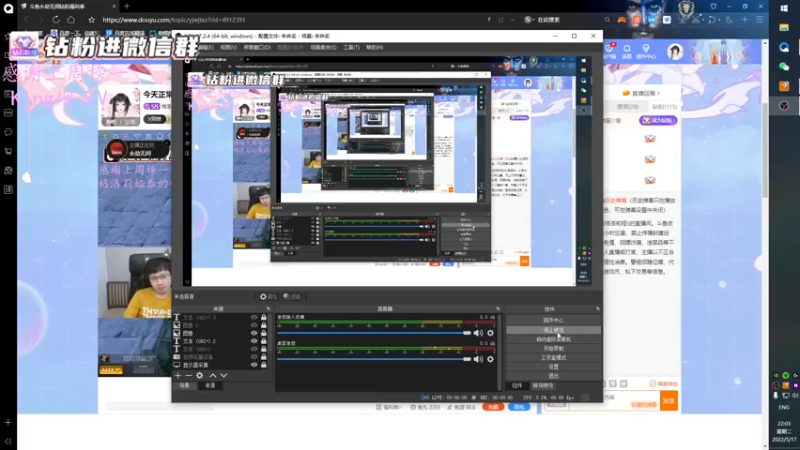The image size is (800, 450).
Task: Open source properties via the sources gear icon
Action: [199, 376]
